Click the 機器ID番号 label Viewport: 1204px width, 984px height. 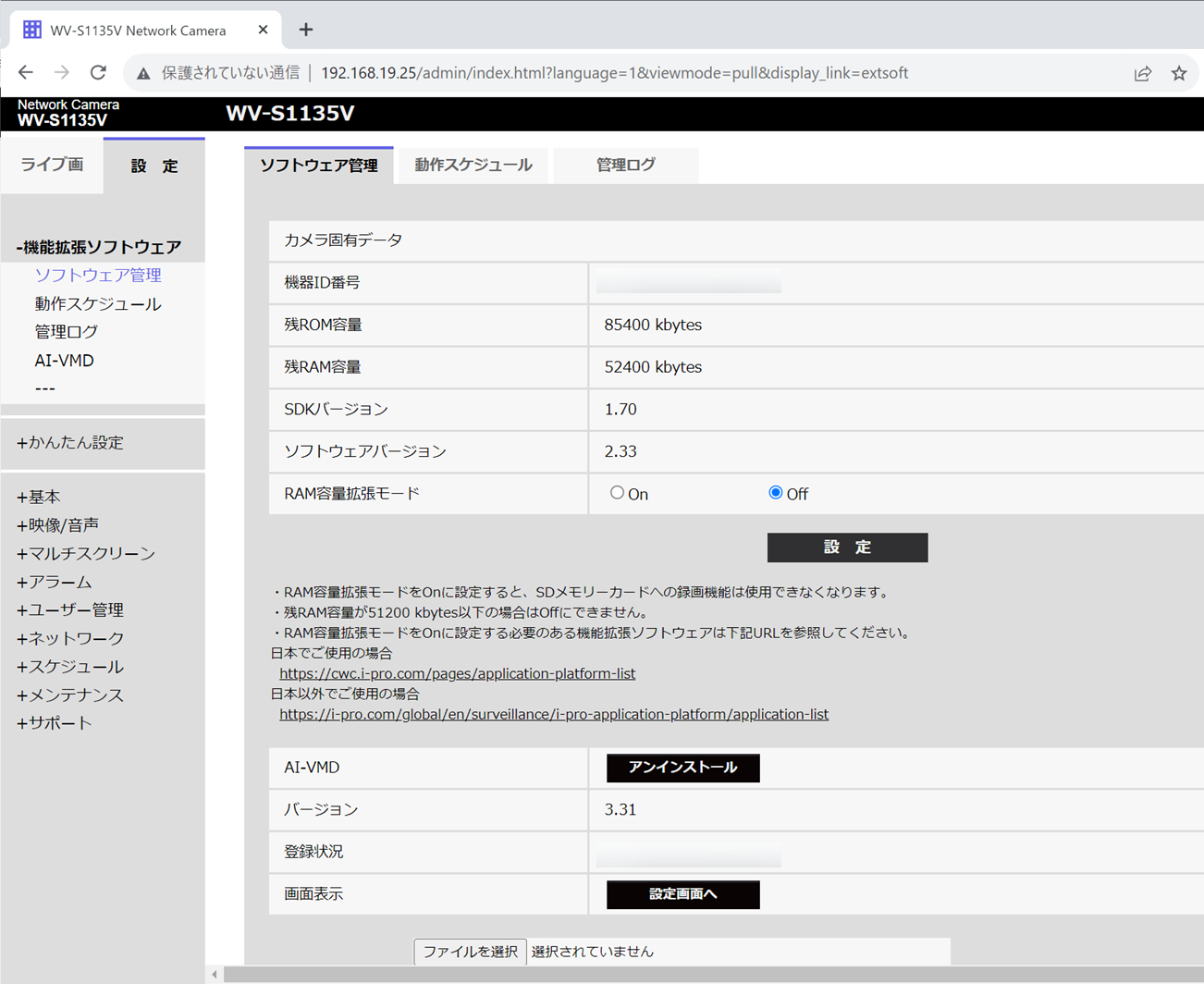coord(322,283)
